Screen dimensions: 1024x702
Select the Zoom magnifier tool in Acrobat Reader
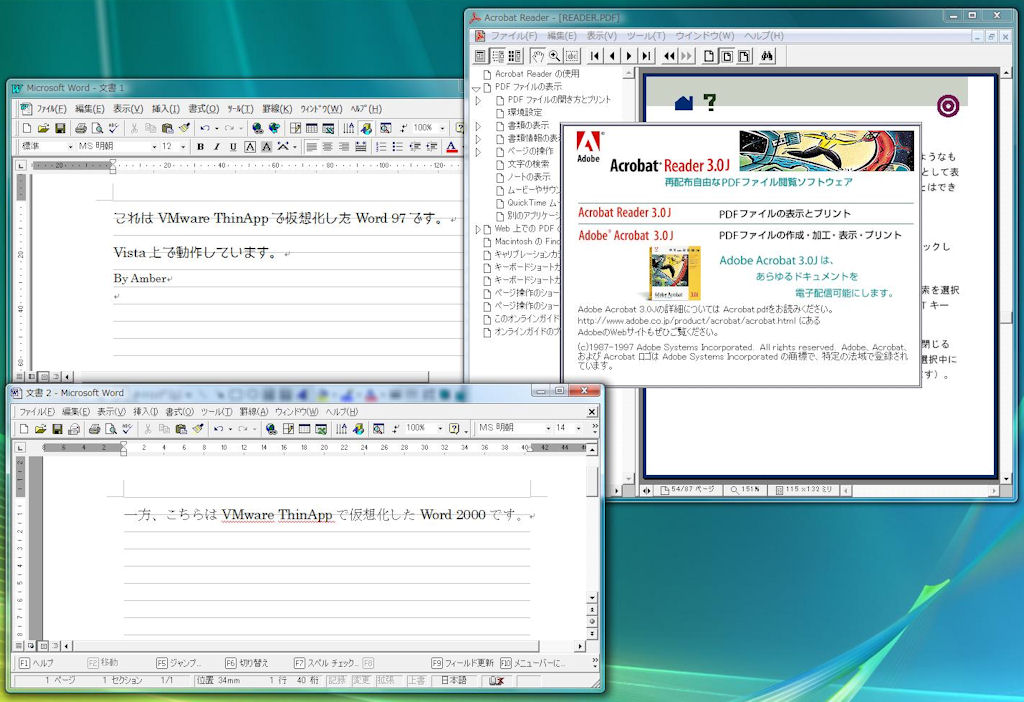click(x=554, y=56)
